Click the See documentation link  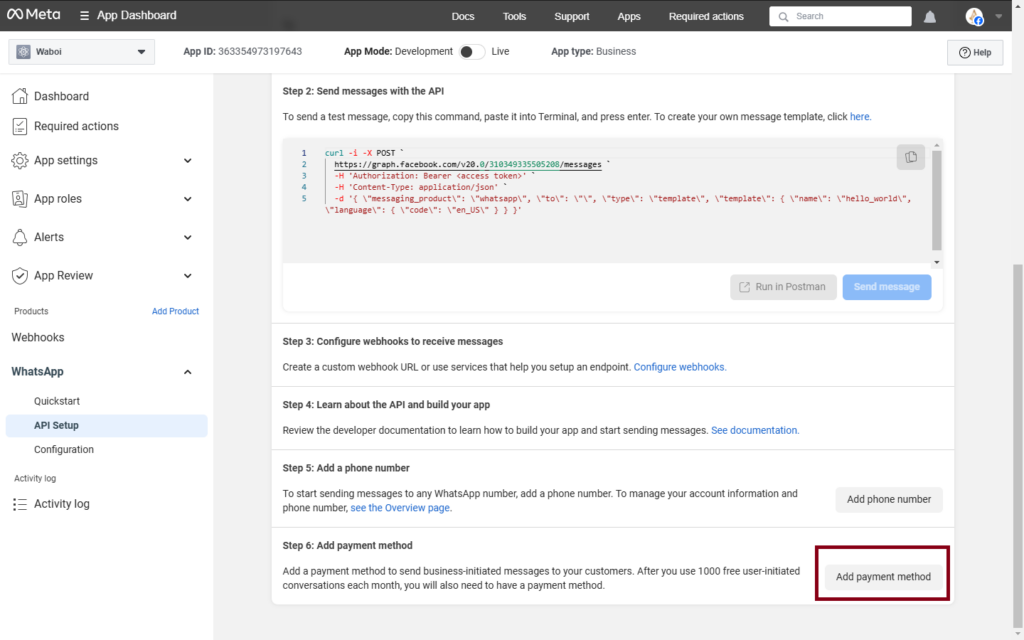pos(755,430)
